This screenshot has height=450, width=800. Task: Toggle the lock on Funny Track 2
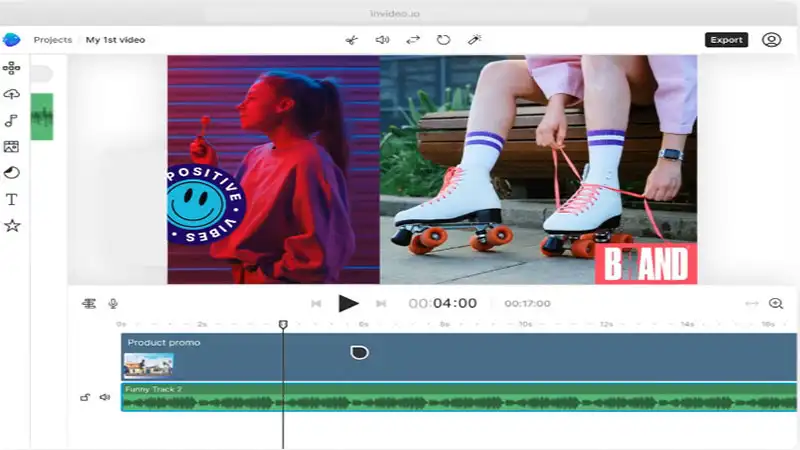point(85,397)
